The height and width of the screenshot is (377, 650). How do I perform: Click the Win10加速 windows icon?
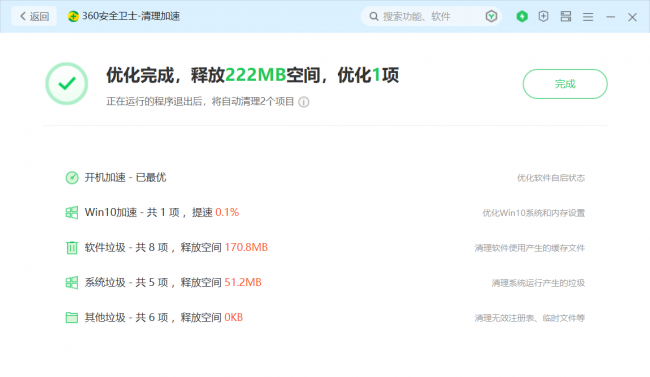[72, 213]
